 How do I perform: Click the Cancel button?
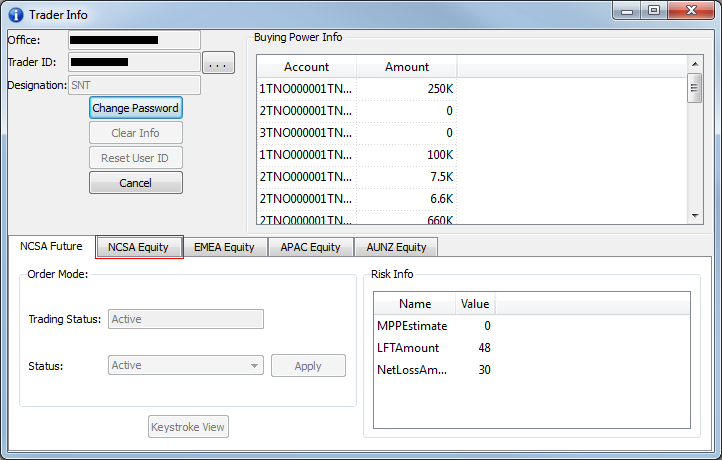coord(135,183)
